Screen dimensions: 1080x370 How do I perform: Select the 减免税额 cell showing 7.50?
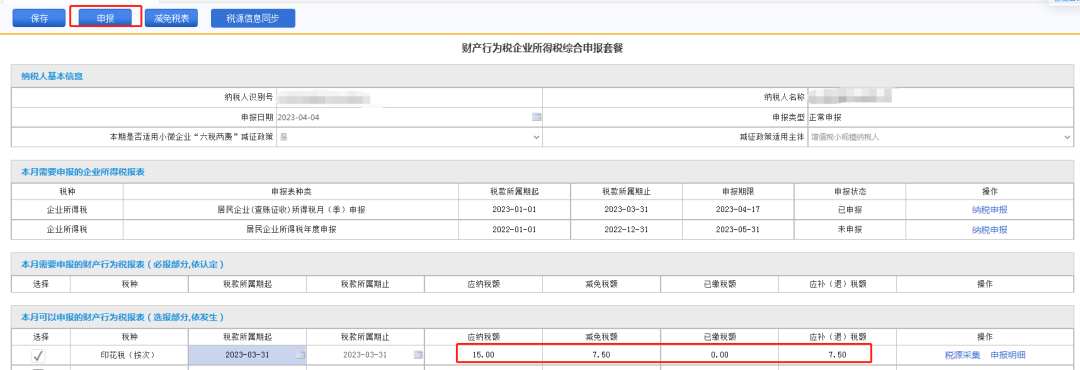point(601,355)
